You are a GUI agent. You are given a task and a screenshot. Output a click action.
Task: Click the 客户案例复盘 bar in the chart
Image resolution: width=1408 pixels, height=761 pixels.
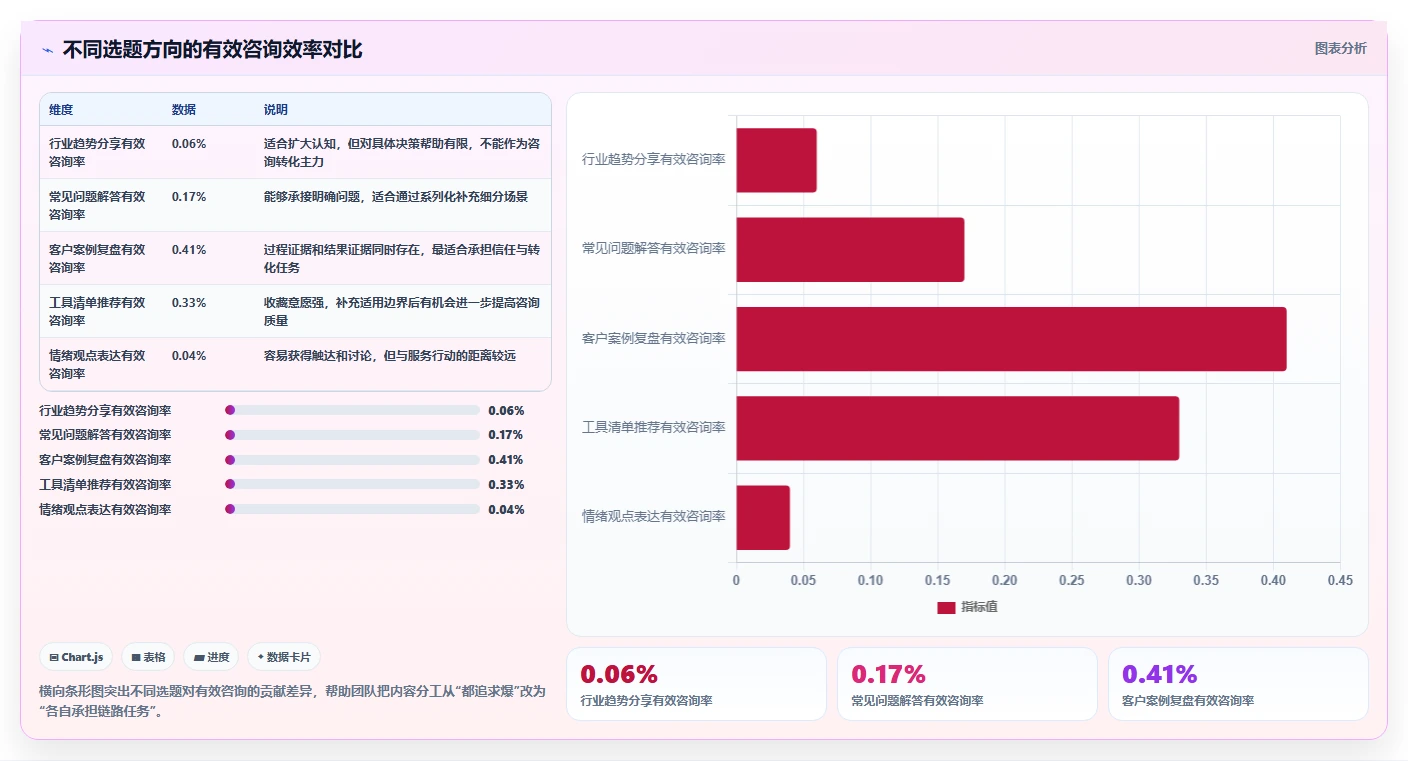point(1011,339)
